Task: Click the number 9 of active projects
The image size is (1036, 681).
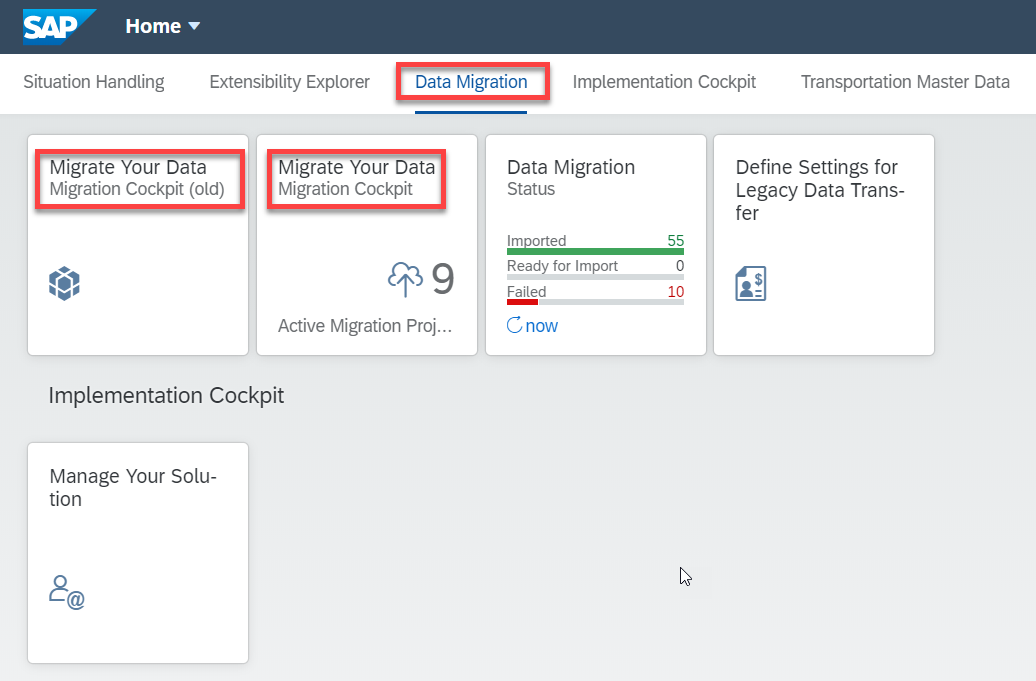Action: point(443,279)
